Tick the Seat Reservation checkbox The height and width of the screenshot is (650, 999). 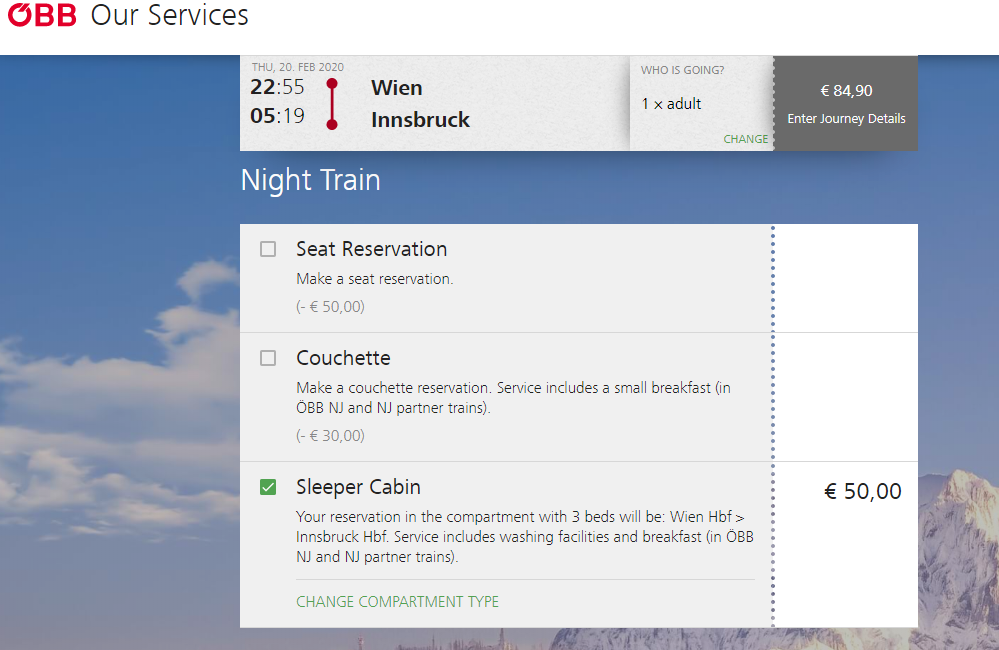(268, 249)
